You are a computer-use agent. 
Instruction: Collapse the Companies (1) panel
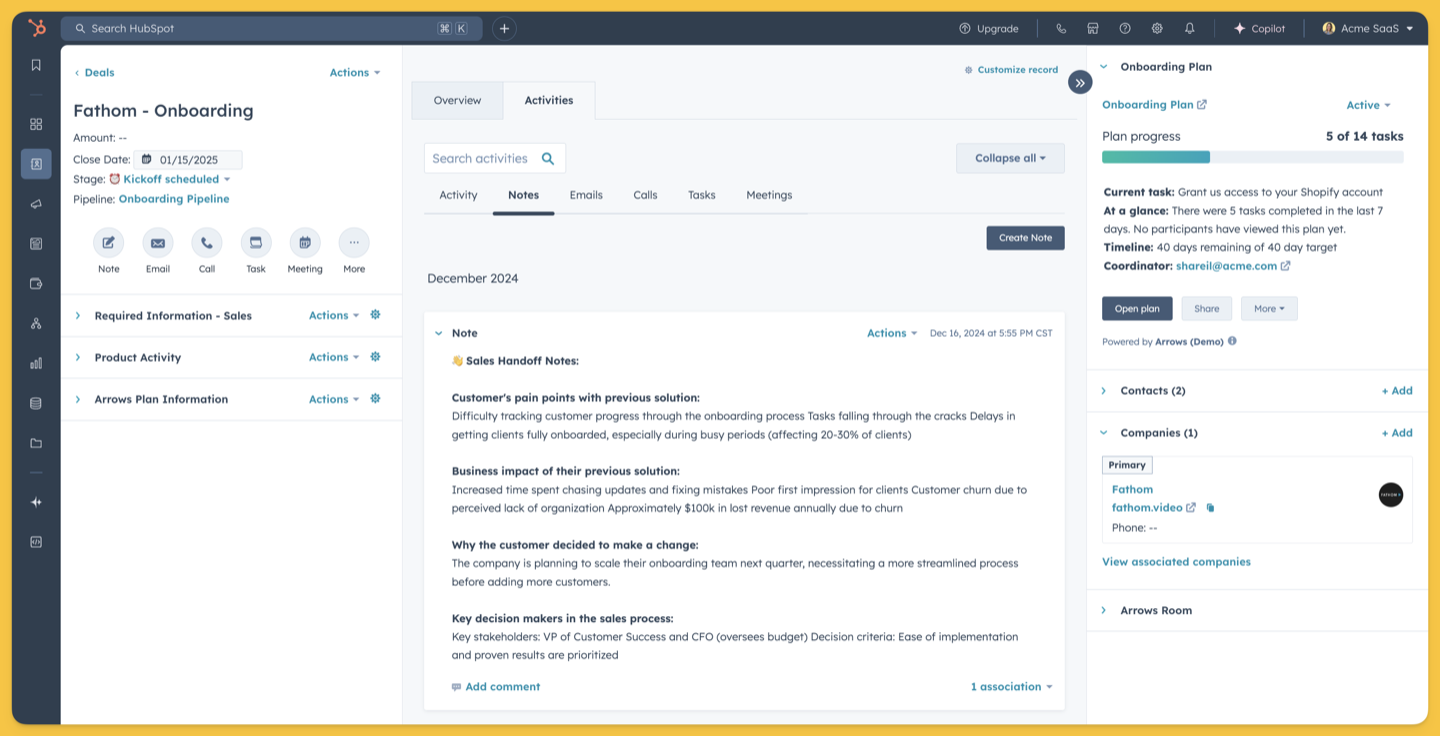(1104, 433)
